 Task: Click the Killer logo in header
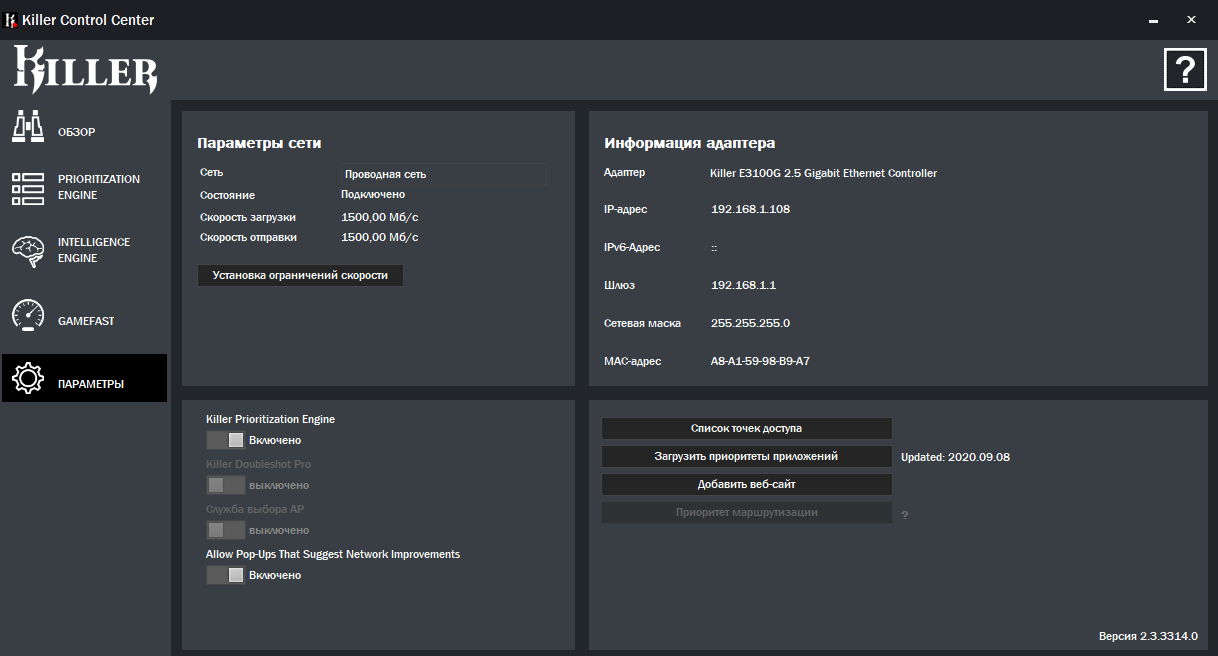(x=85, y=70)
